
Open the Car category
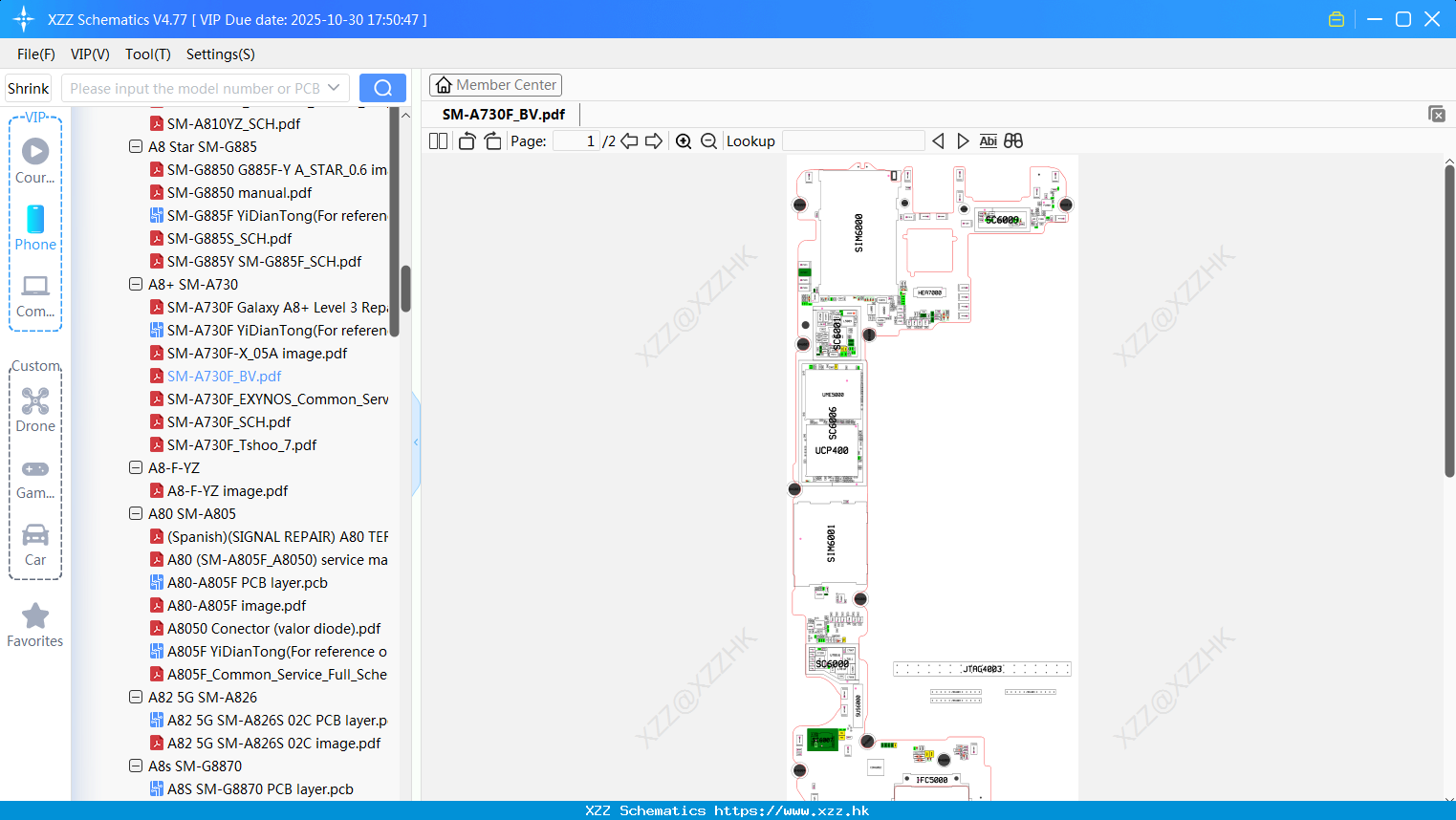[x=35, y=545]
